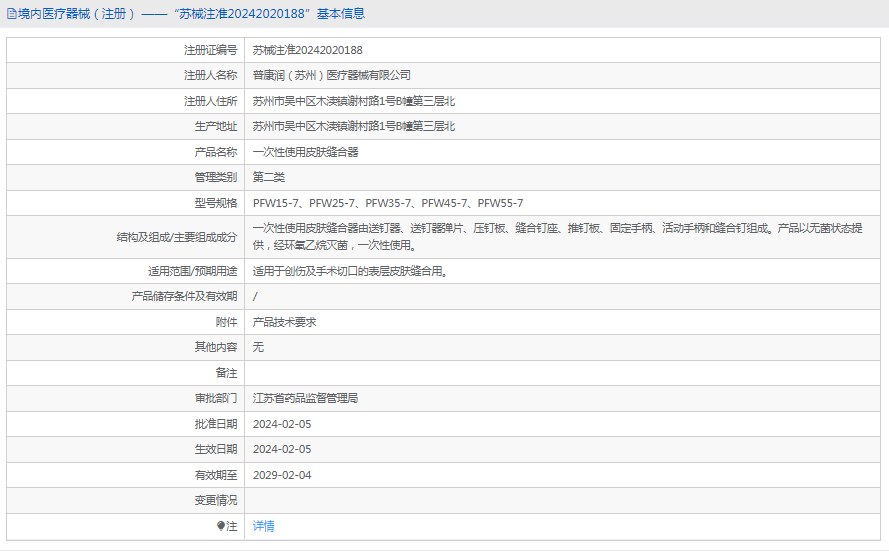Click the 备注 label
Viewport: 889px width, 551px height.
click(x=226, y=373)
